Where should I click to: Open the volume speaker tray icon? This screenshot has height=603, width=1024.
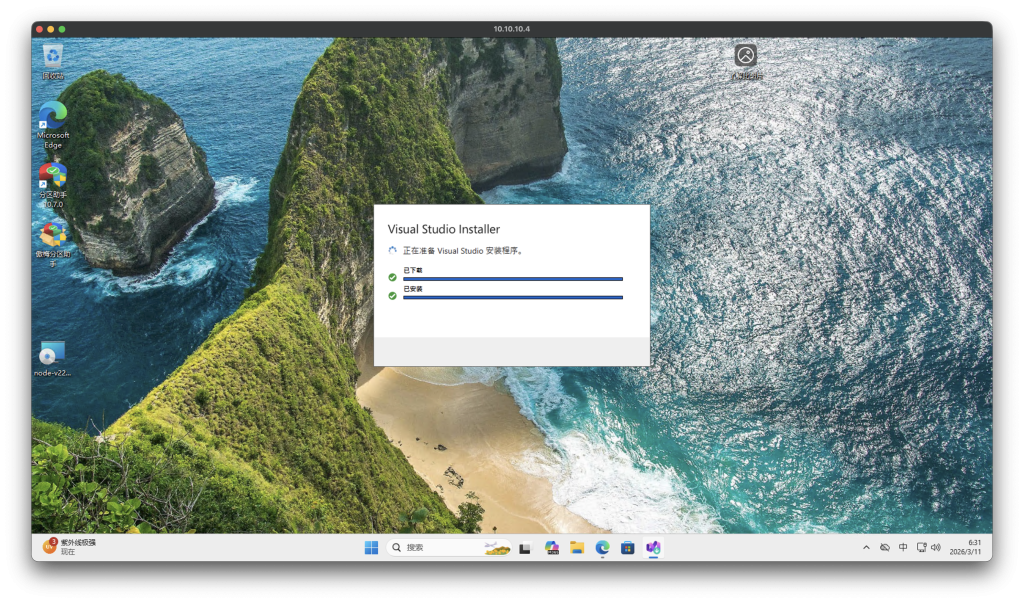[x=936, y=548]
